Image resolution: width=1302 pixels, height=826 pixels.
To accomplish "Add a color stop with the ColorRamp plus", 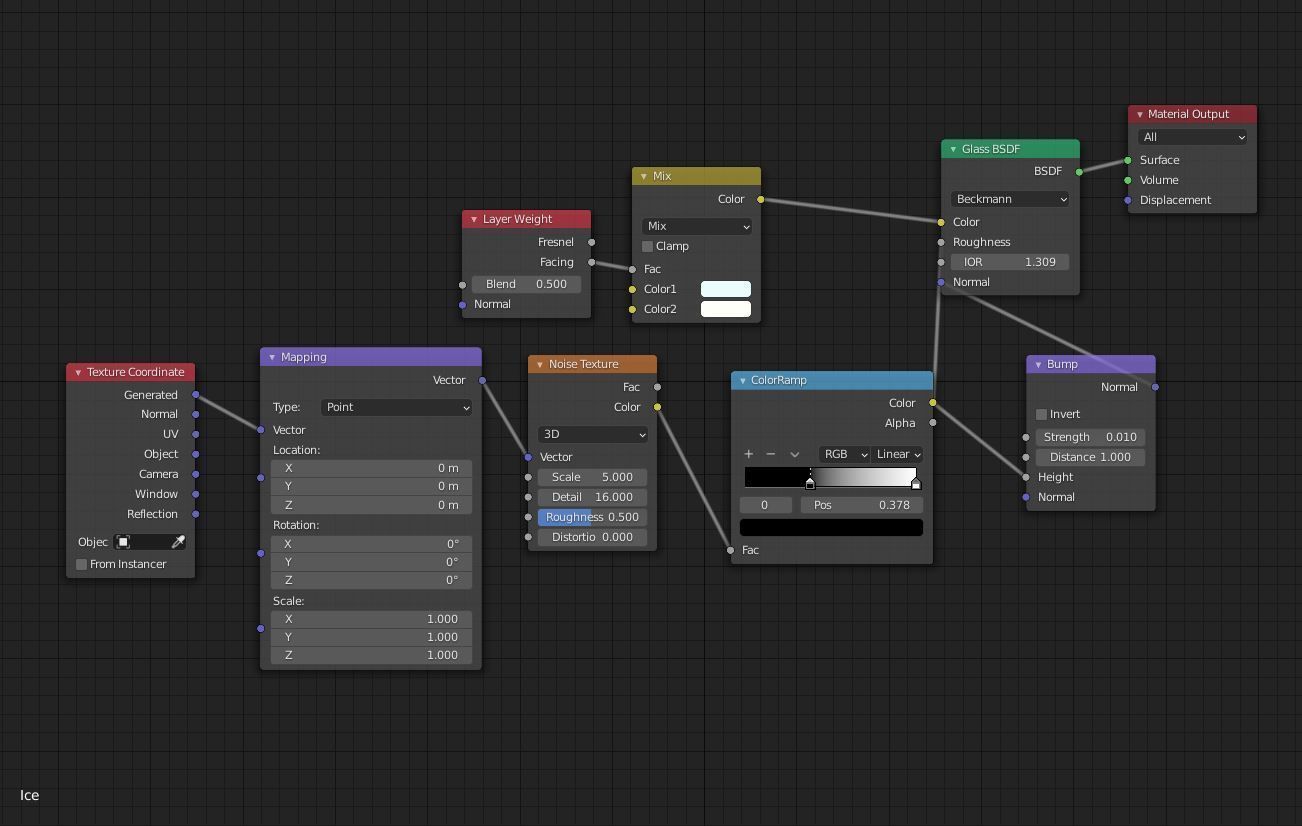I will (x=748, y=454).
